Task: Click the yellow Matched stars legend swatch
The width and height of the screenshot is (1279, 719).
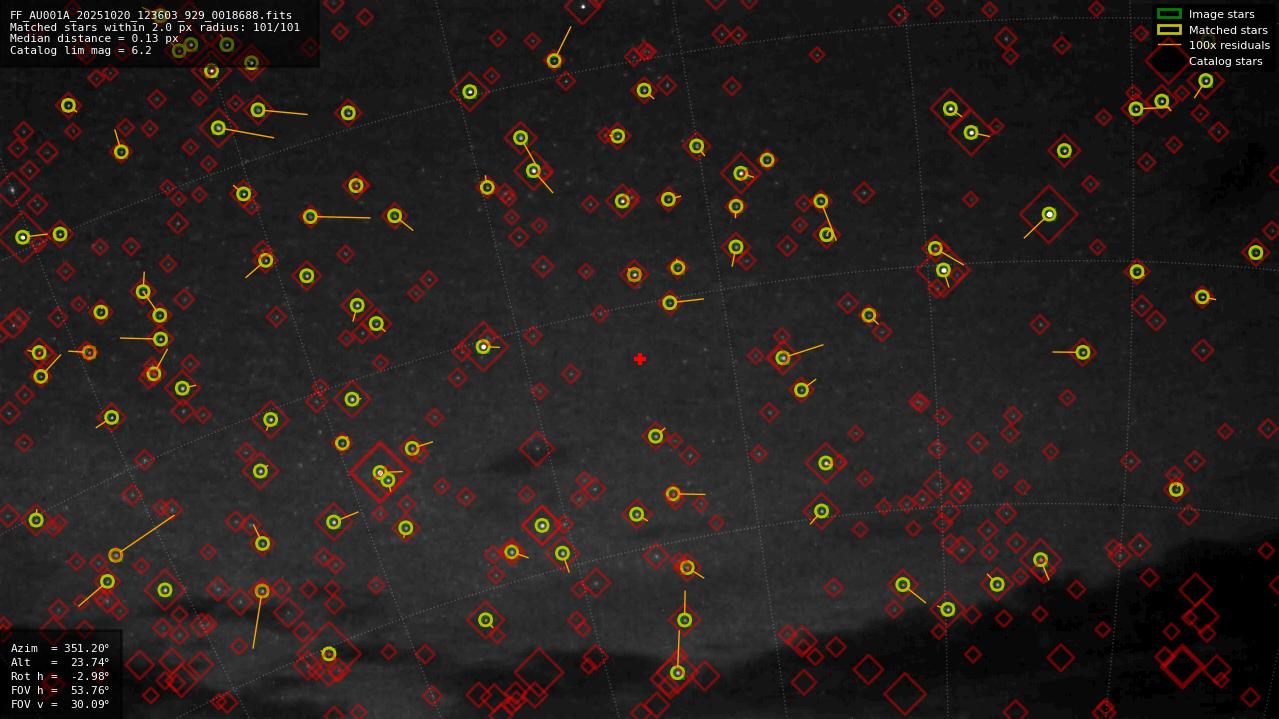Action: tap(1169, 30)
